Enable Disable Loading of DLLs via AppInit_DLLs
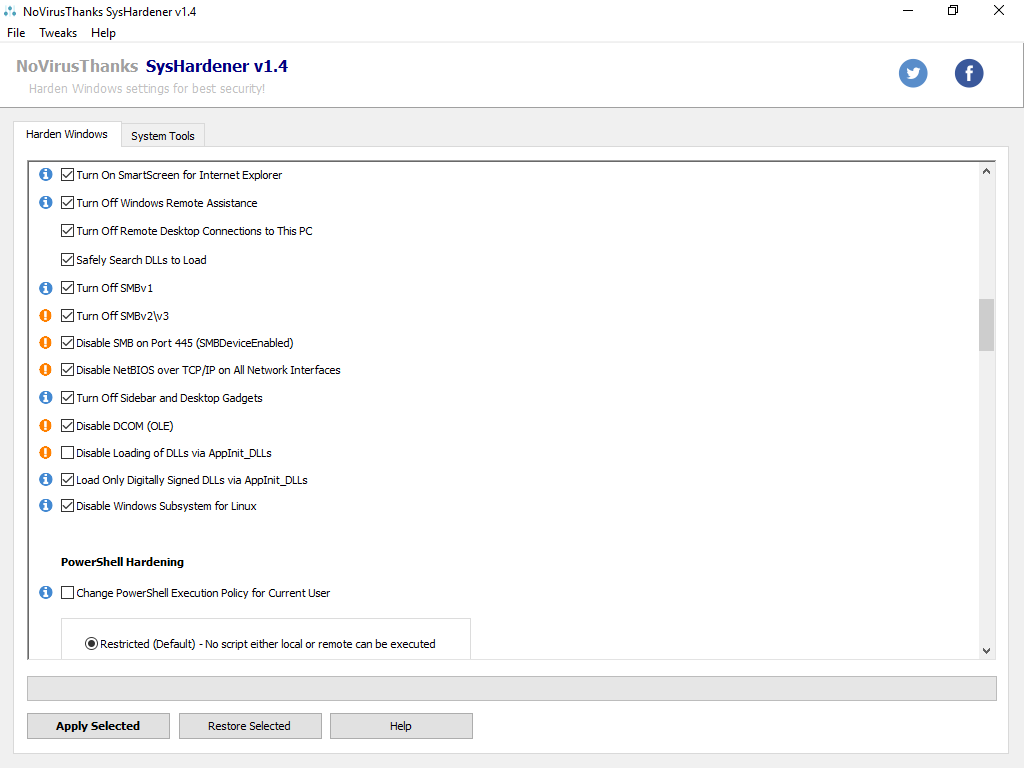 click(67, 452)
